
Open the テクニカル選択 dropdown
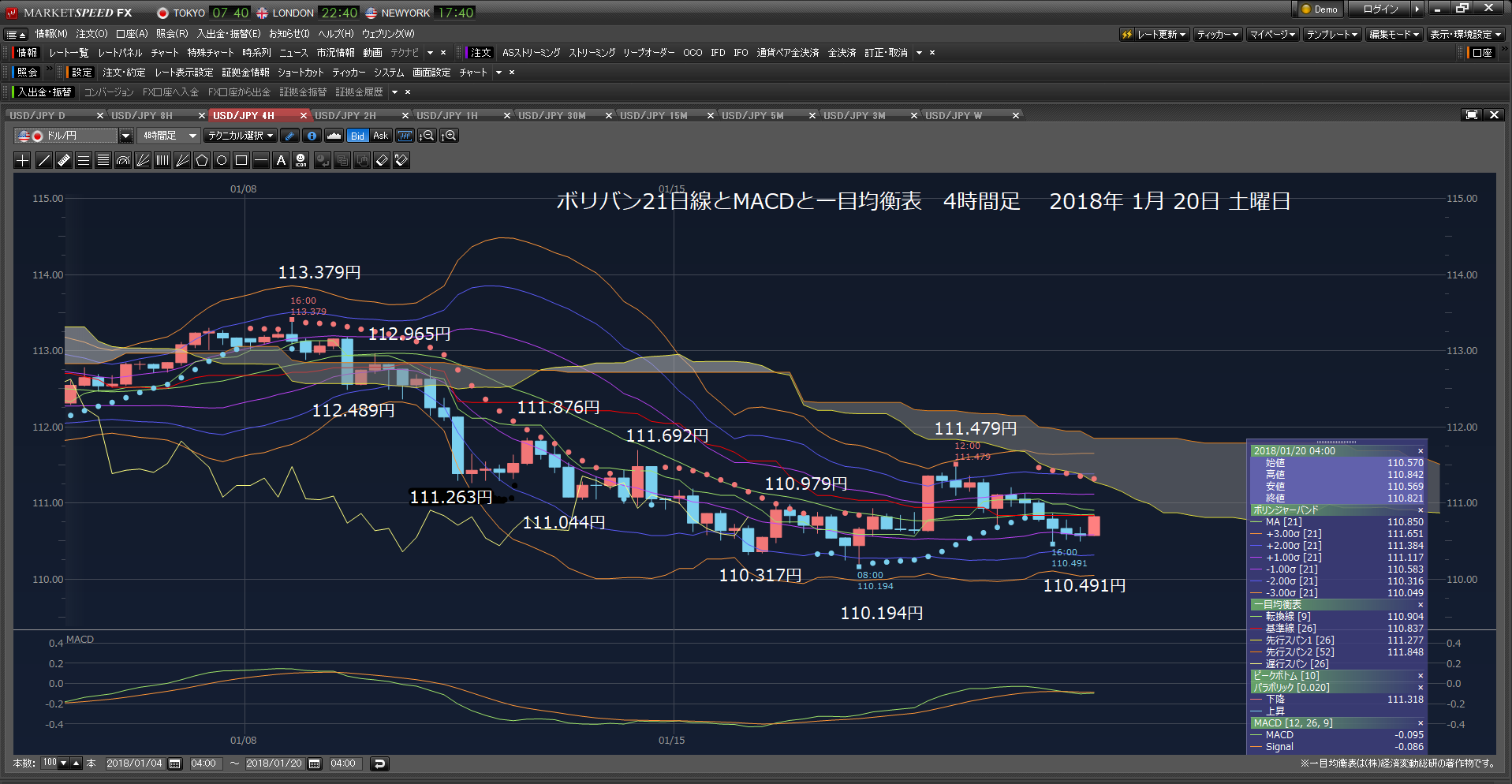pyautogui.click(x=241, y=136)
